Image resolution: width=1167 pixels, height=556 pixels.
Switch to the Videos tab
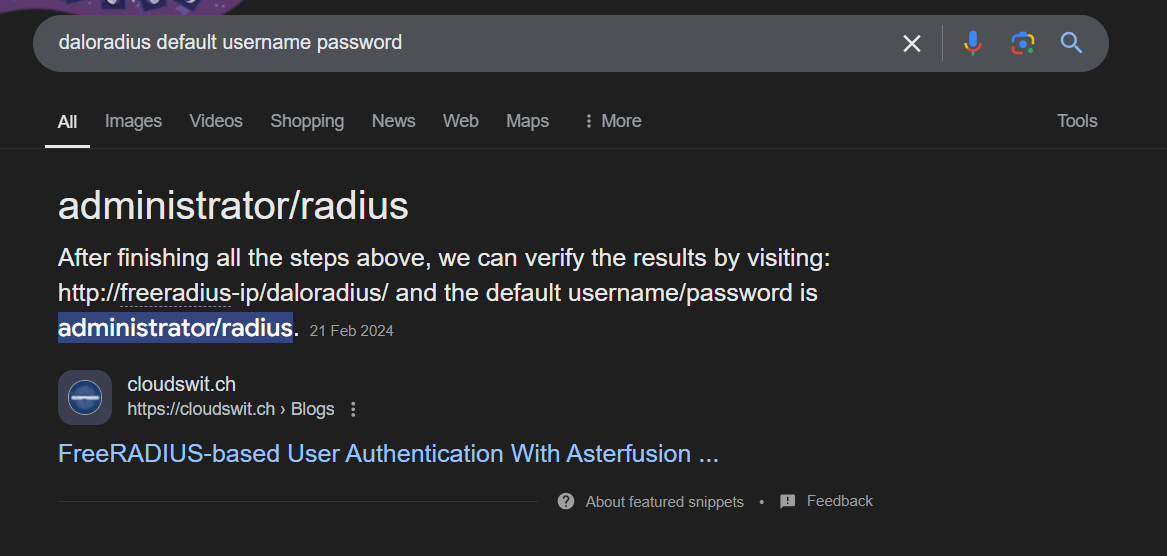[216, 121]
